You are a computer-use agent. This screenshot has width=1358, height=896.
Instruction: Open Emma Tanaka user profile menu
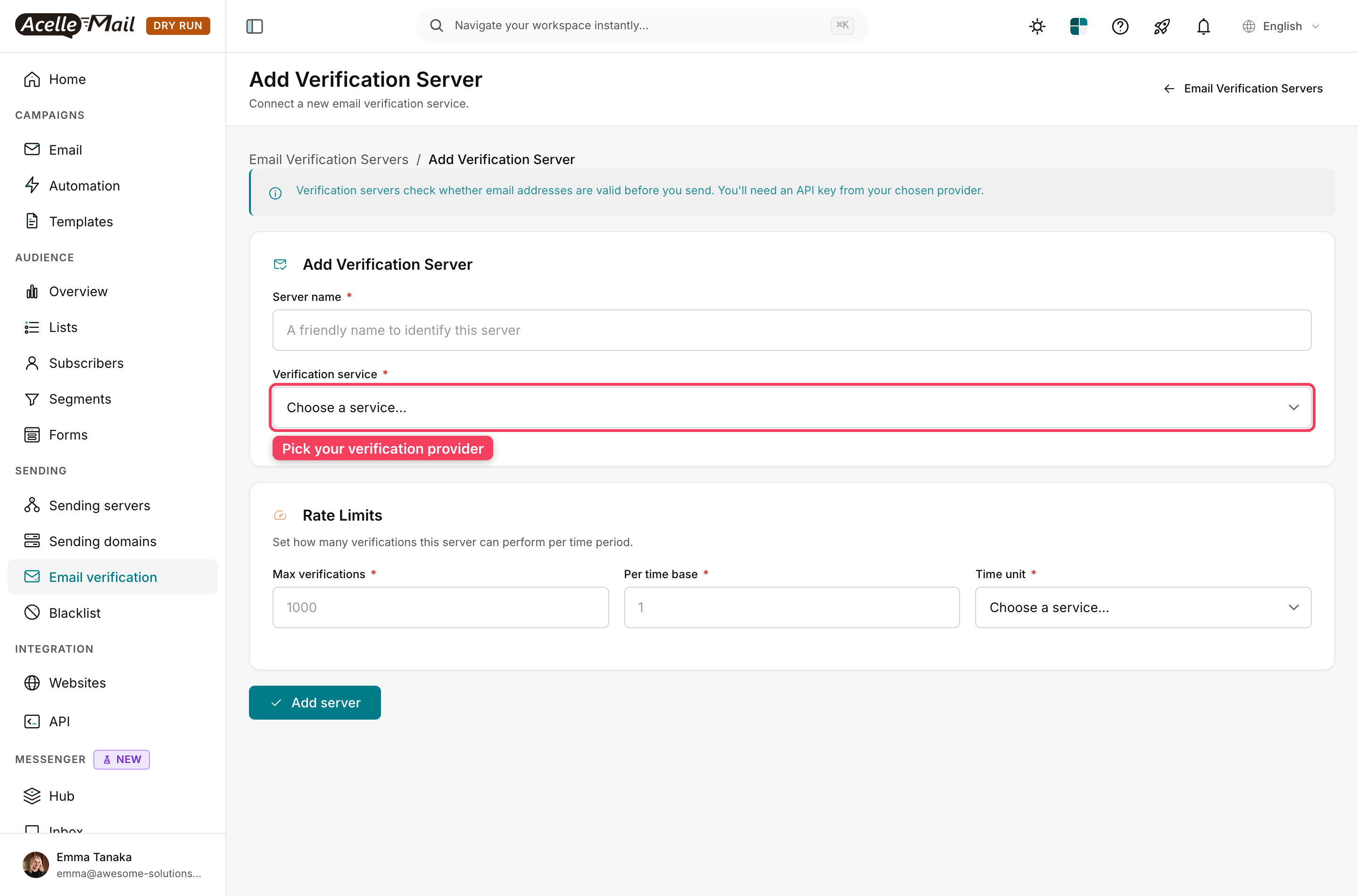(x=113, y=864)
